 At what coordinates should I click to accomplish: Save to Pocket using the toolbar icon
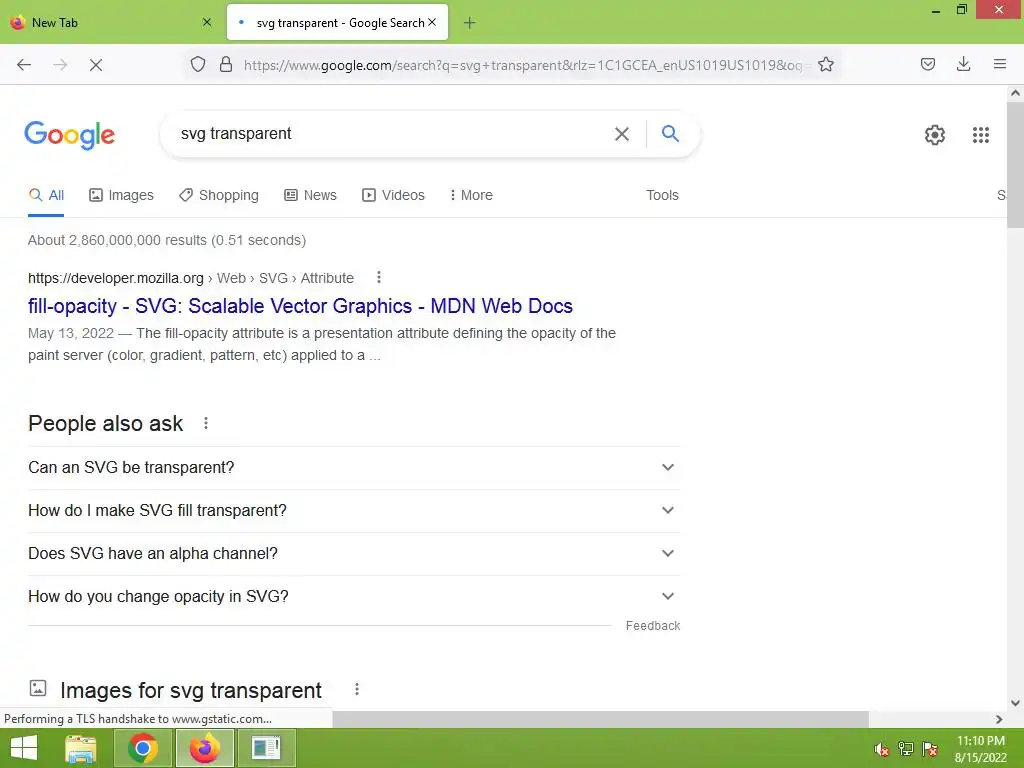(928, 64)
